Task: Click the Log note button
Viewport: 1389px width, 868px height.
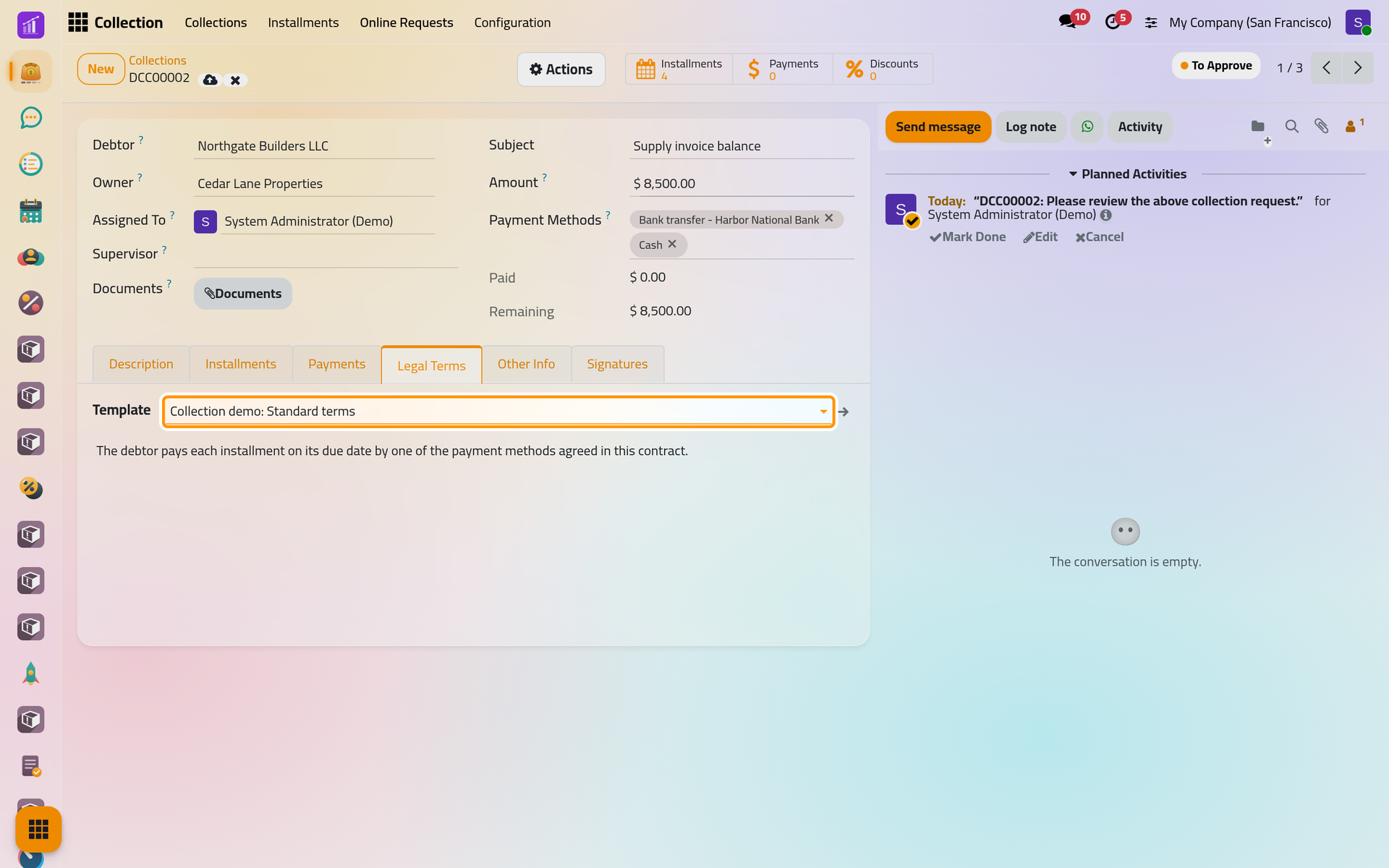Action: 1031,127
